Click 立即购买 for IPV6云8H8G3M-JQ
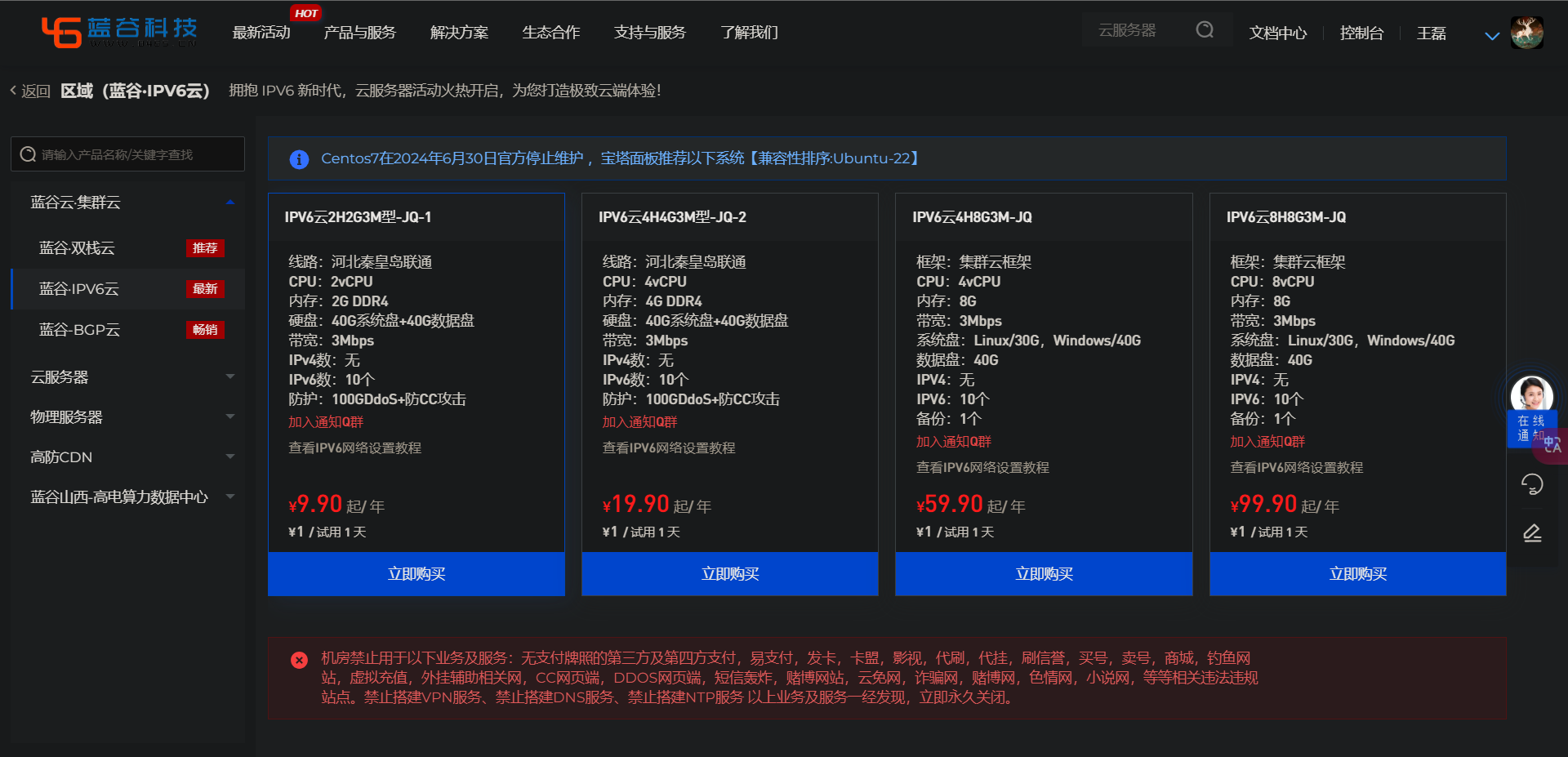 tap(1358, 574)
